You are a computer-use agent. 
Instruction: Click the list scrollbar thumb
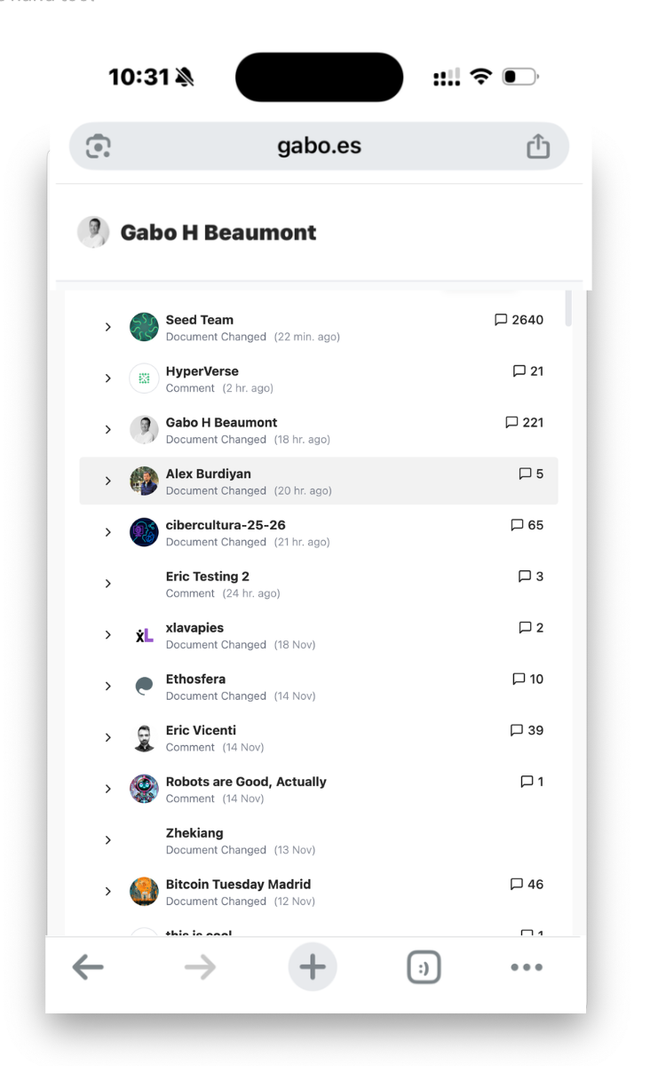pos(569,308)
